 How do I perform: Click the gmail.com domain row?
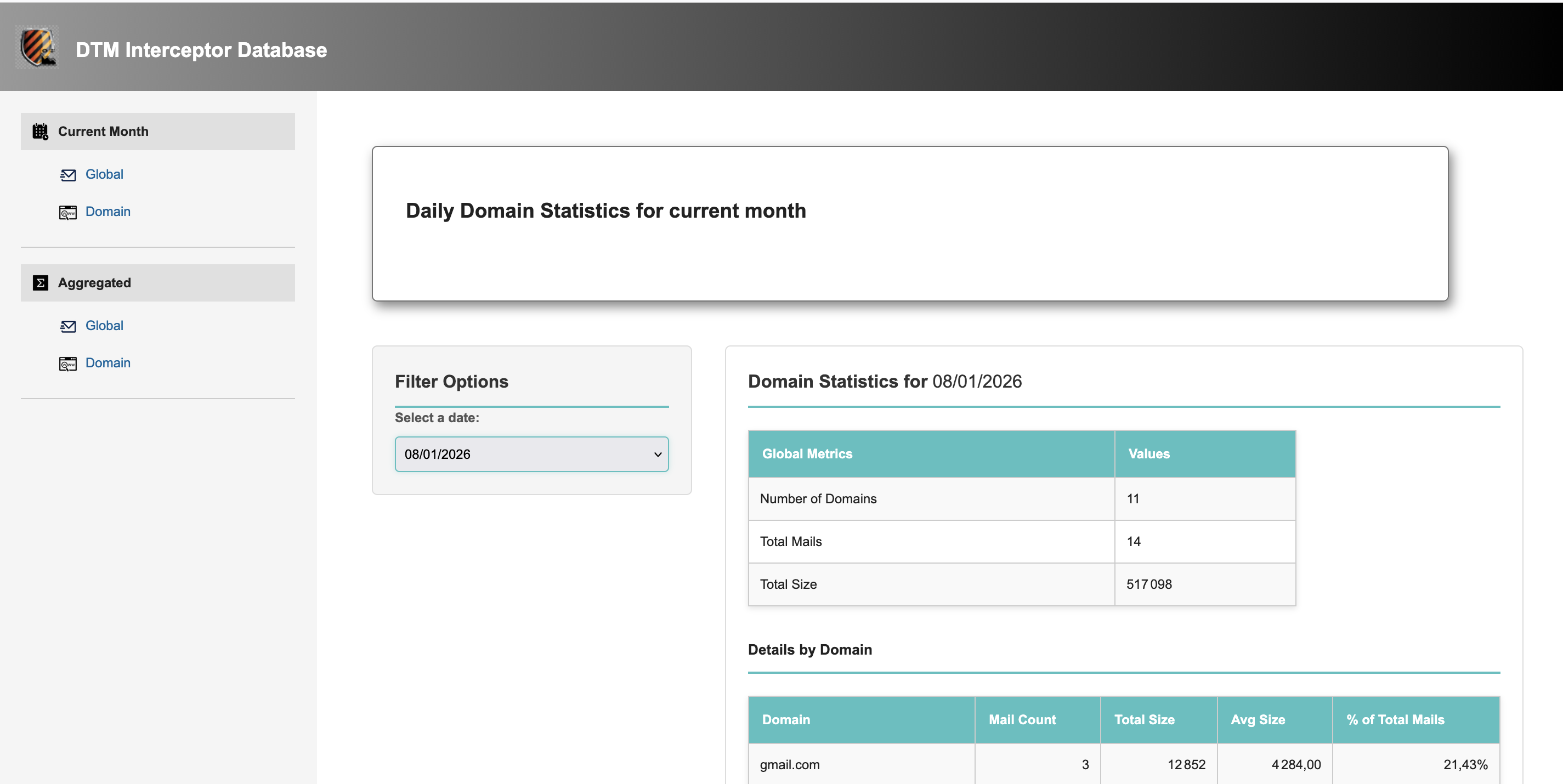coord(789,765)
